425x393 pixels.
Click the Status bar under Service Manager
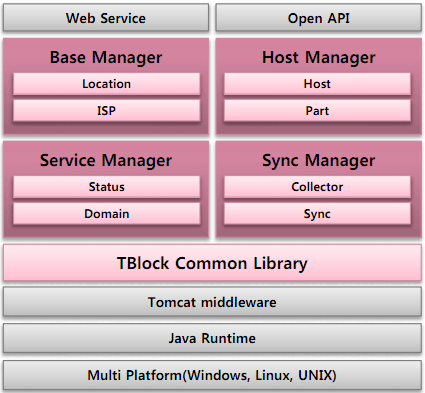click(x=107, y=187)
